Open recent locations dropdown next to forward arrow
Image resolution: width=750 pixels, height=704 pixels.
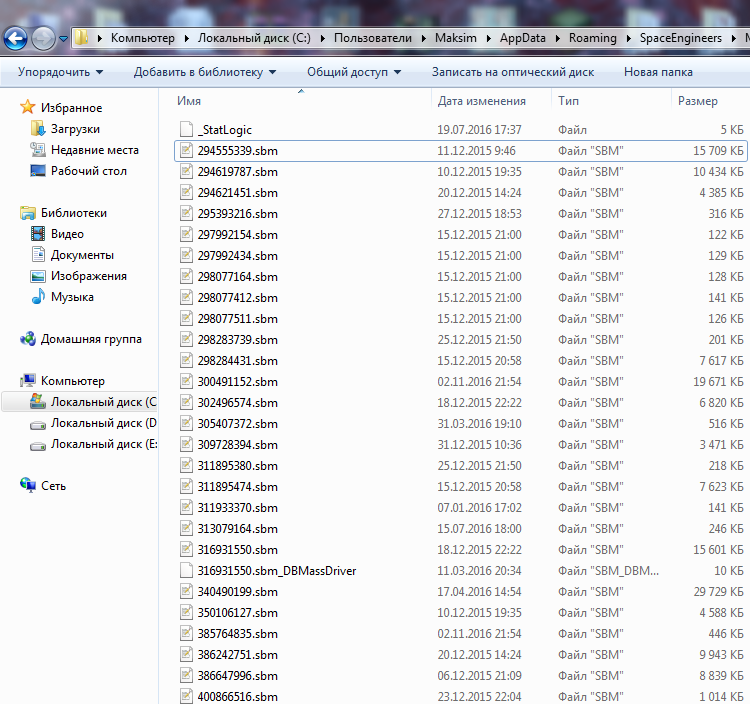coord(63,39)
